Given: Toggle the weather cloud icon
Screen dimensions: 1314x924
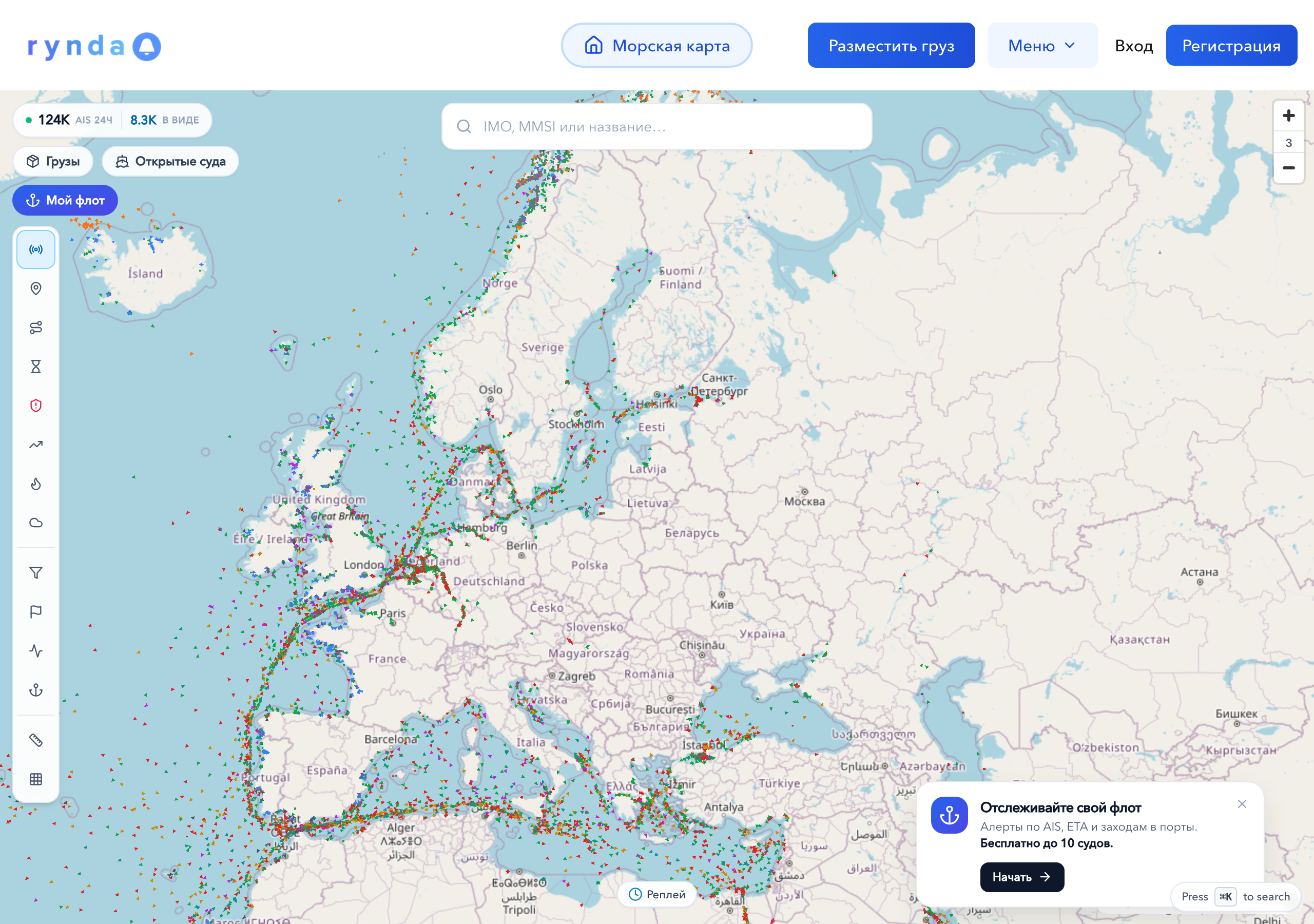Looking at the screenshot, I should [x=35, y=523].
